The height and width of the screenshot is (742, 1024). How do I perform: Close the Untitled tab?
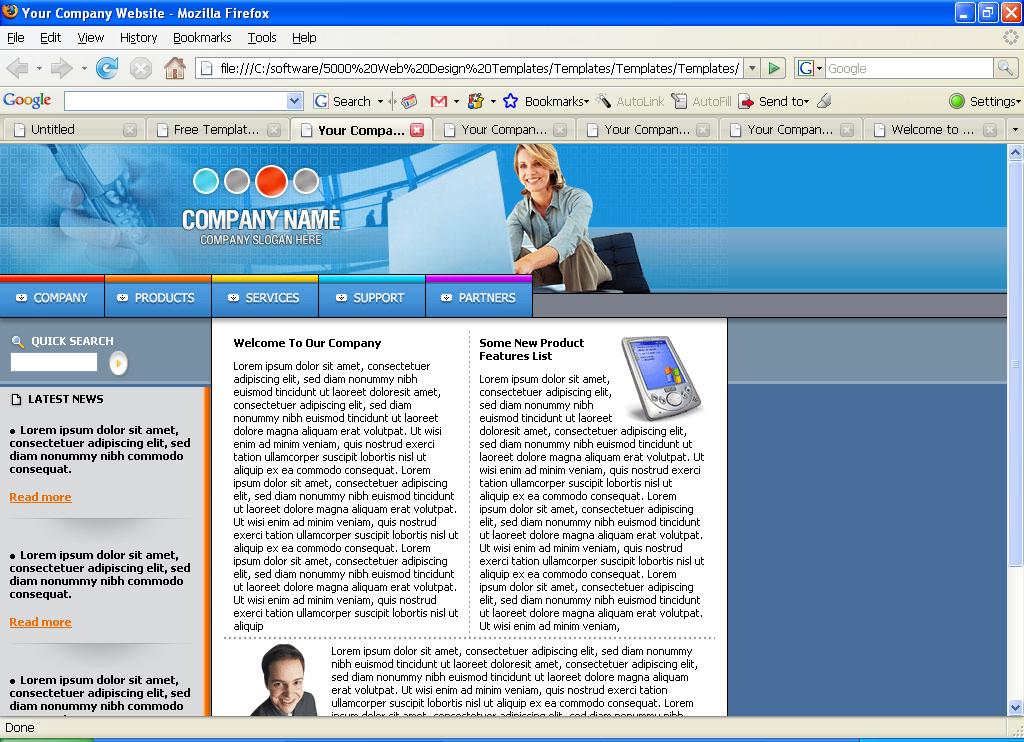(x=130, y=130)
